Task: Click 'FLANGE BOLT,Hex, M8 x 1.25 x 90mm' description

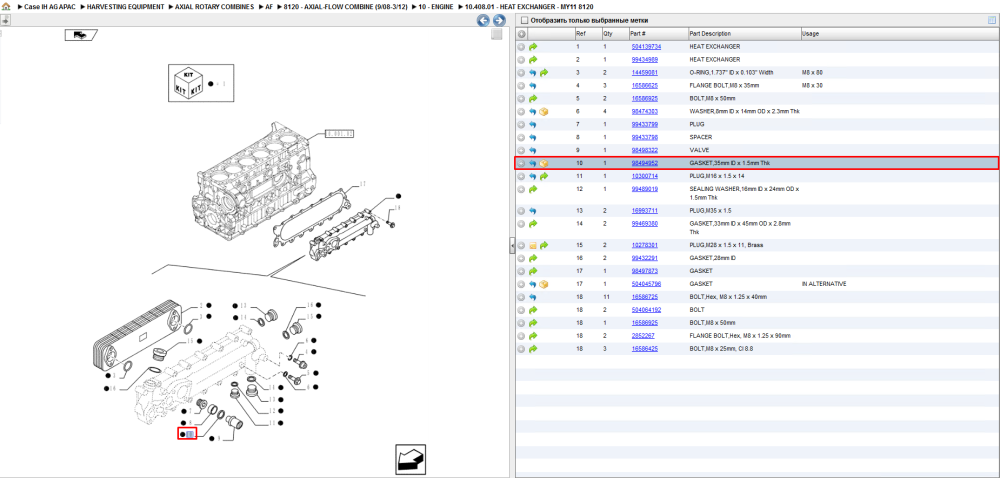Action: tap(740, 336)
